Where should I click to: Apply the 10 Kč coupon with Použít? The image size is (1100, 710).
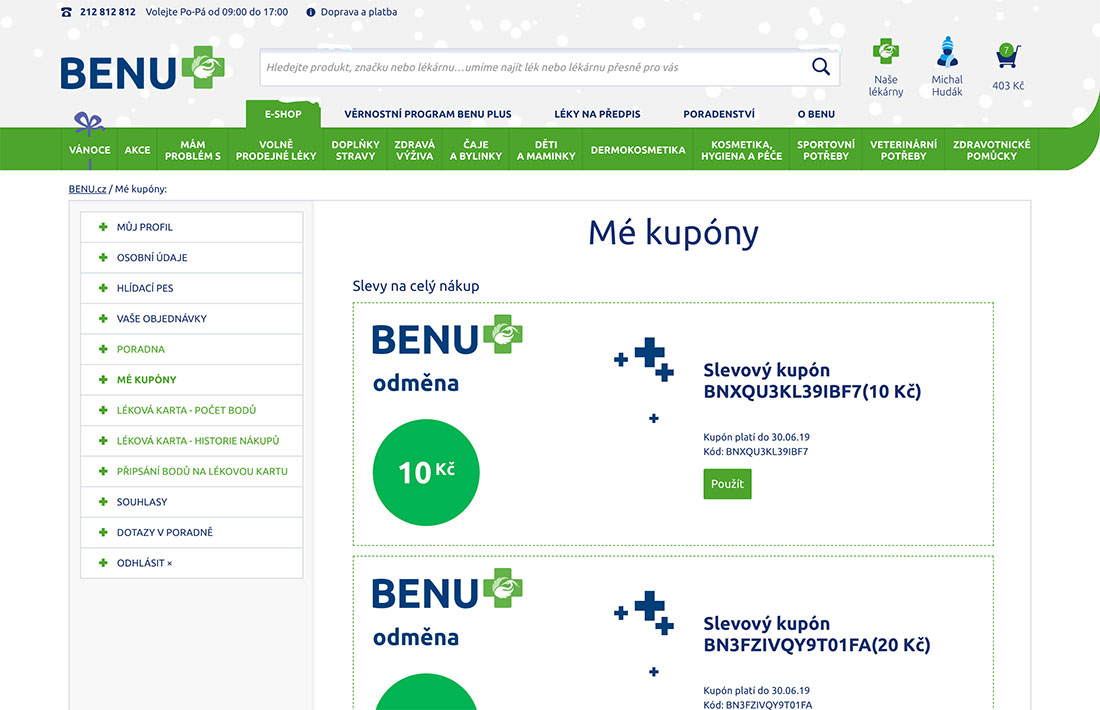tap(727, 484)
